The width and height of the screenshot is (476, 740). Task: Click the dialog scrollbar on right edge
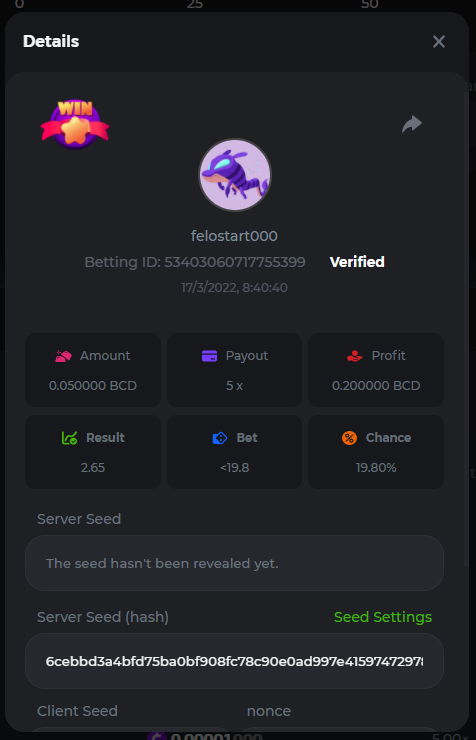click(467, 329)
